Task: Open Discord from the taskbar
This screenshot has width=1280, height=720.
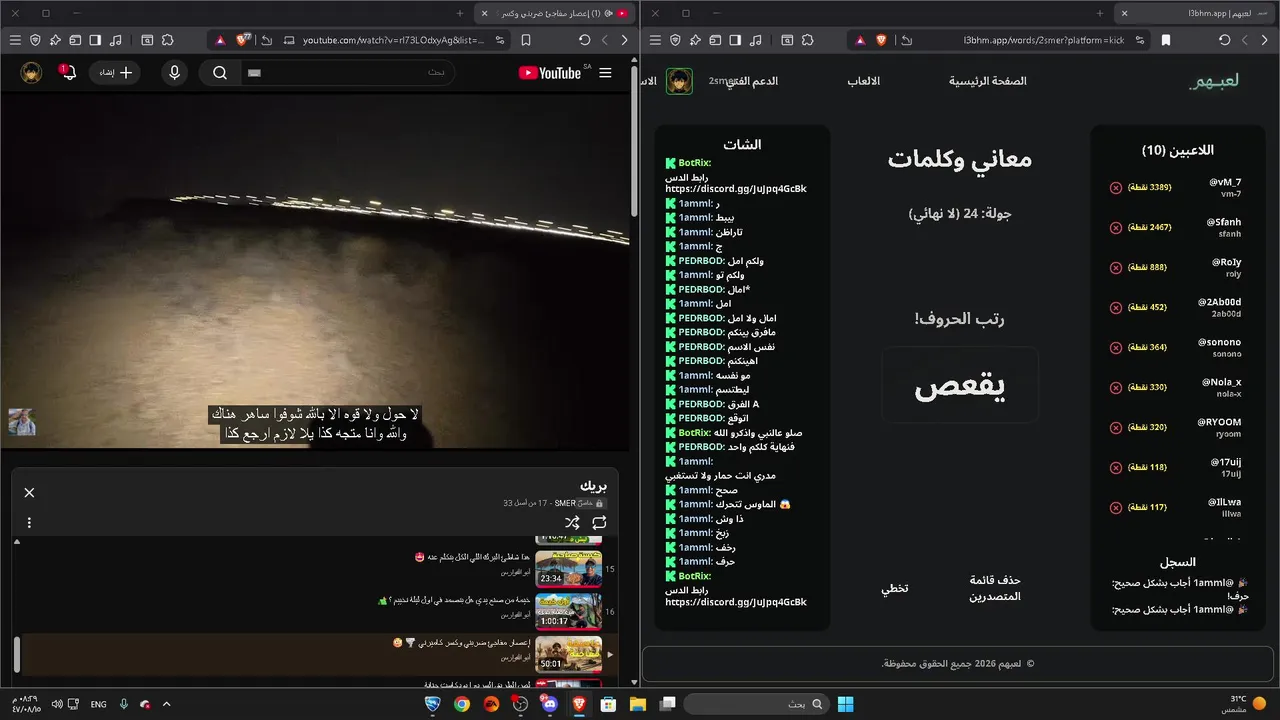Action: pos(549,704)
